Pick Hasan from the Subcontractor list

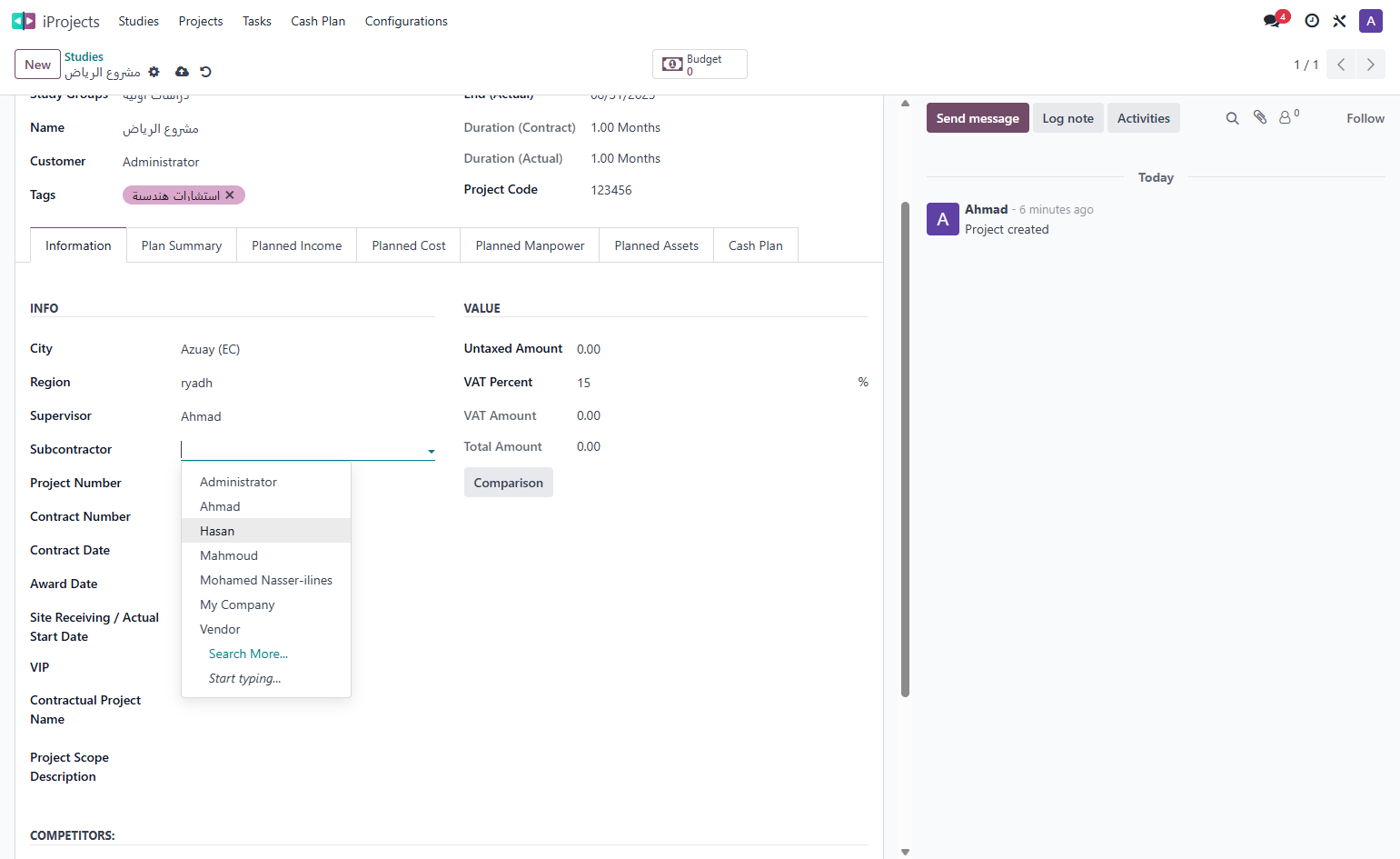266,531
